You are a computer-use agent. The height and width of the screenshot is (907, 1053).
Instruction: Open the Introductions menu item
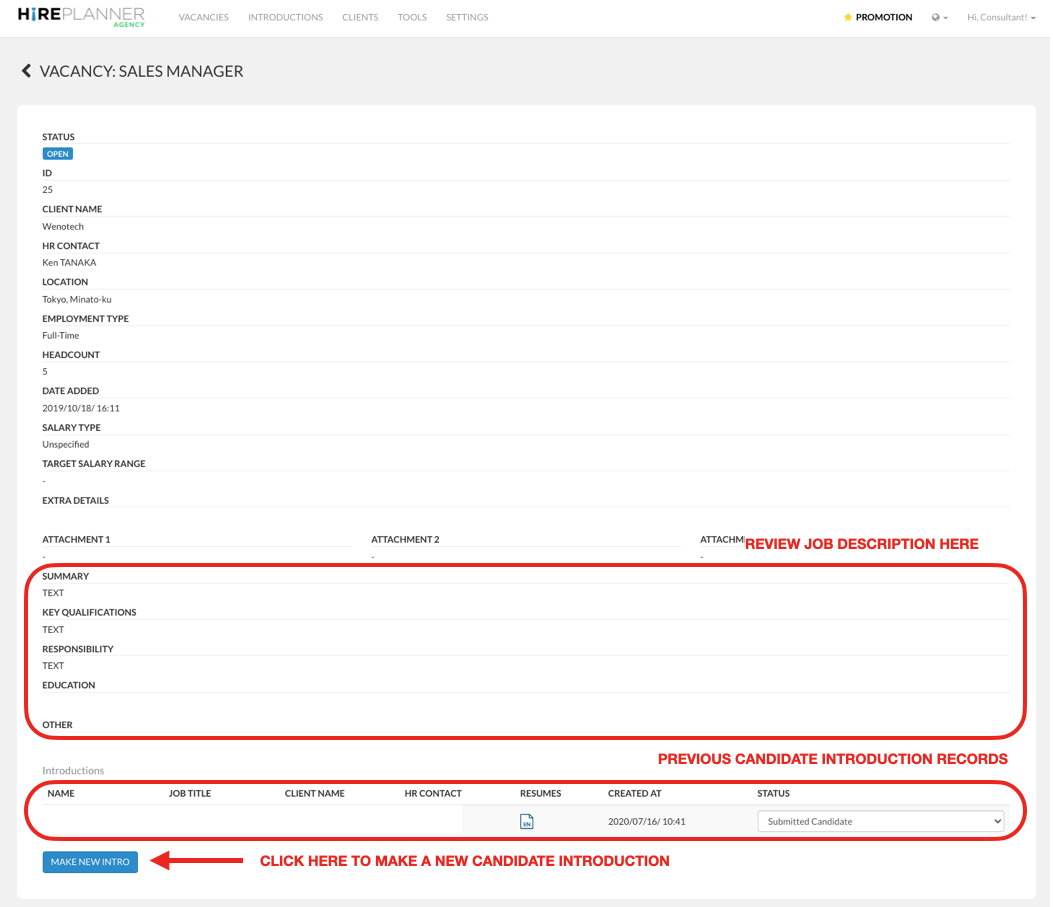point(285,17)
